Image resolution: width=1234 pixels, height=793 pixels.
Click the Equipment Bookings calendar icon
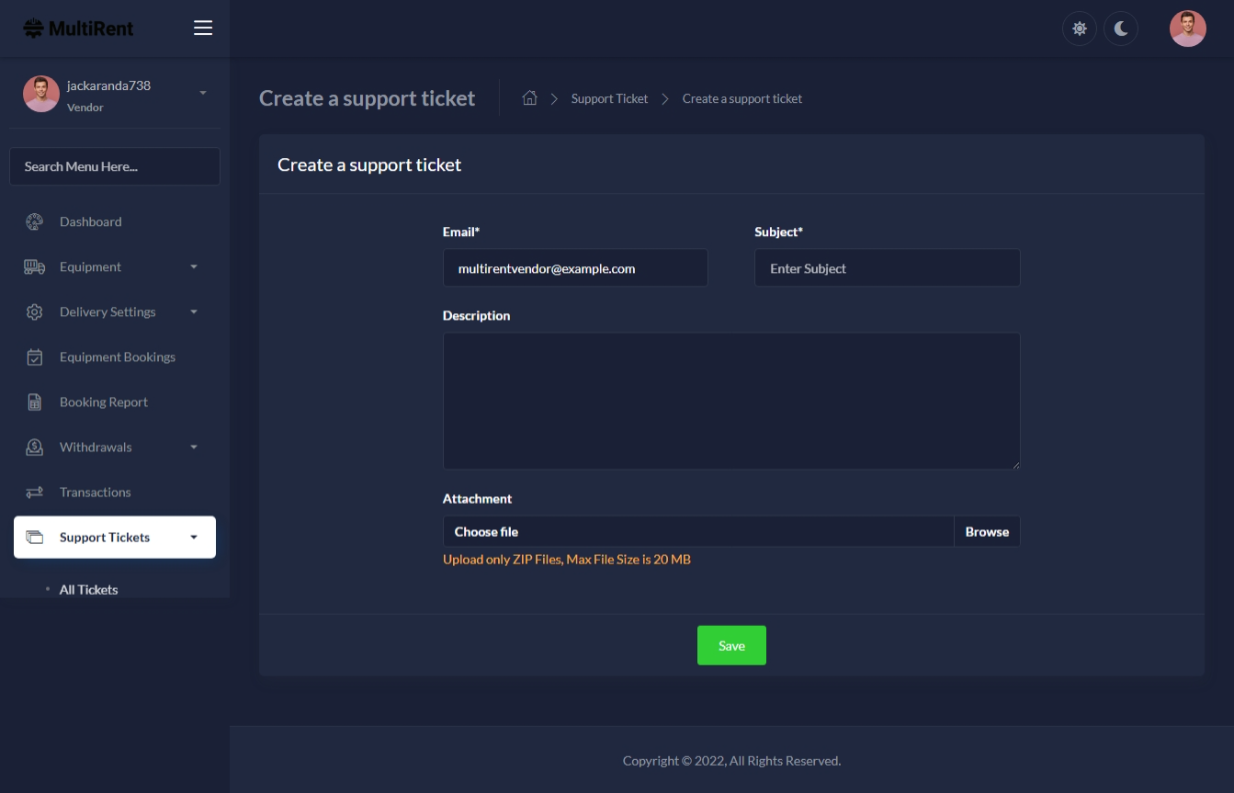(x=34, y=357)
